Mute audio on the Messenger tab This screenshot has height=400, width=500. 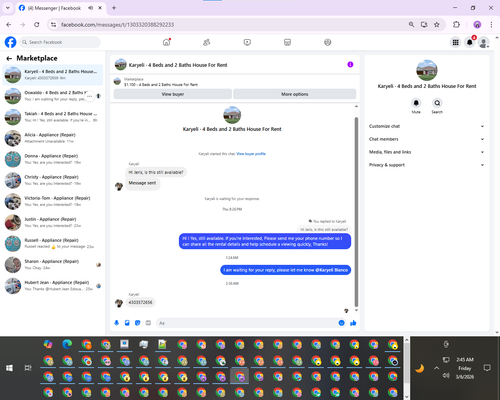pos(90,8)
